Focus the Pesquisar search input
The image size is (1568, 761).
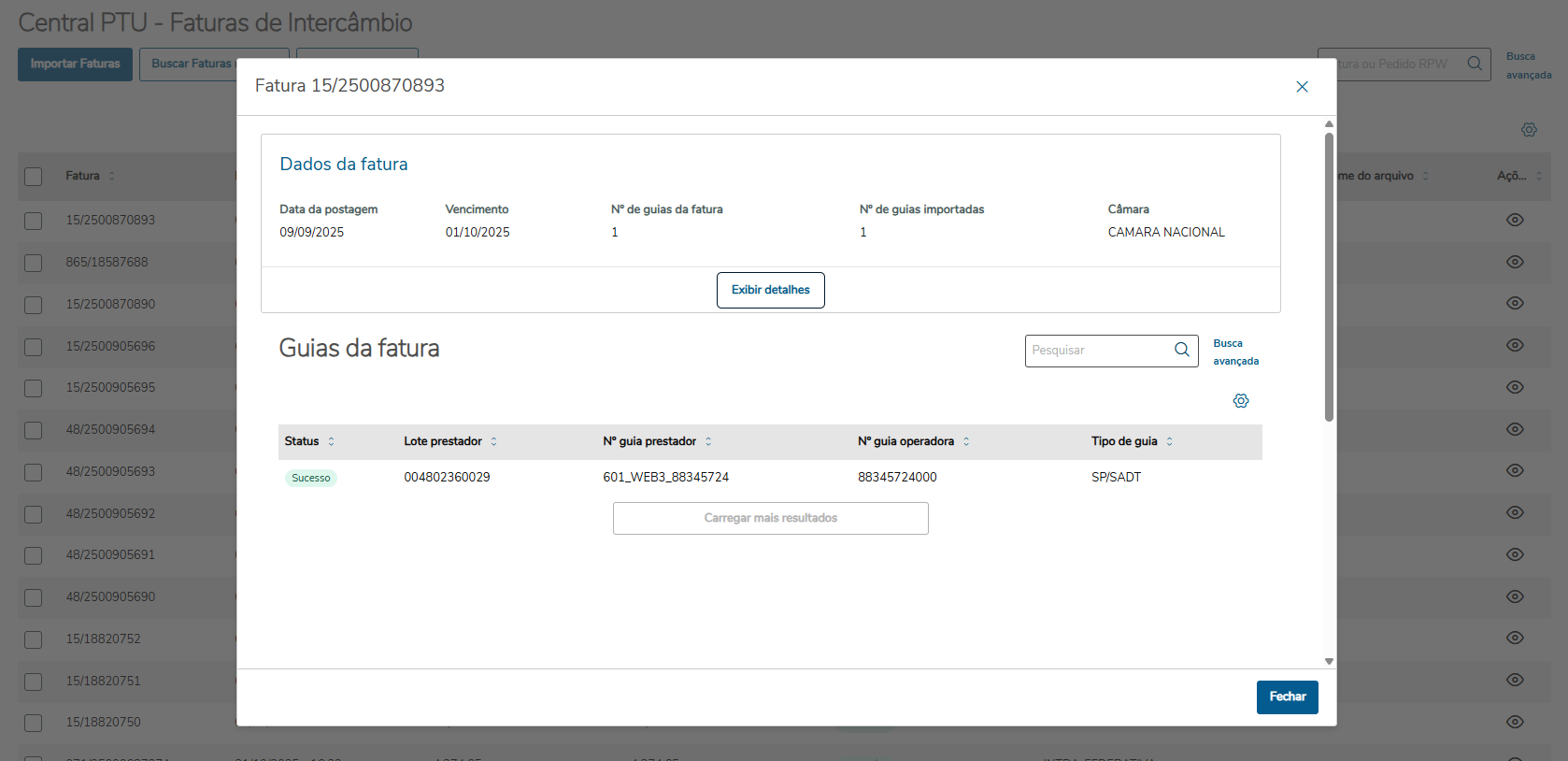tap(1098, 351)
